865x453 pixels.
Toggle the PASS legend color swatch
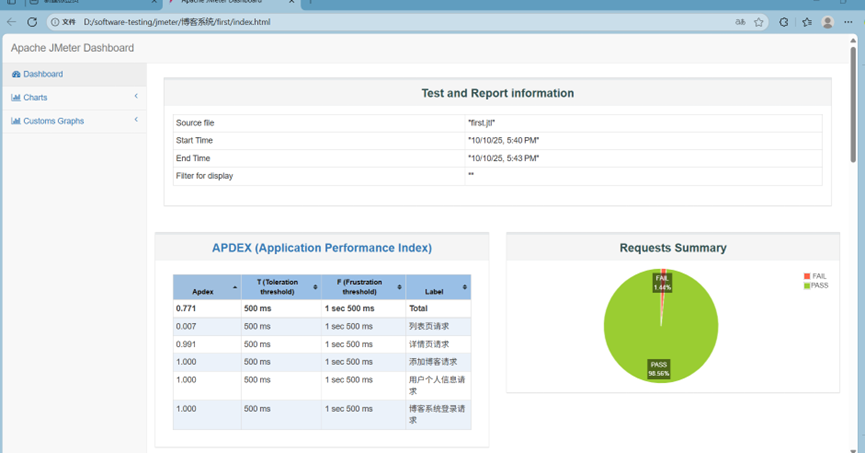click(x=807, y=285)
